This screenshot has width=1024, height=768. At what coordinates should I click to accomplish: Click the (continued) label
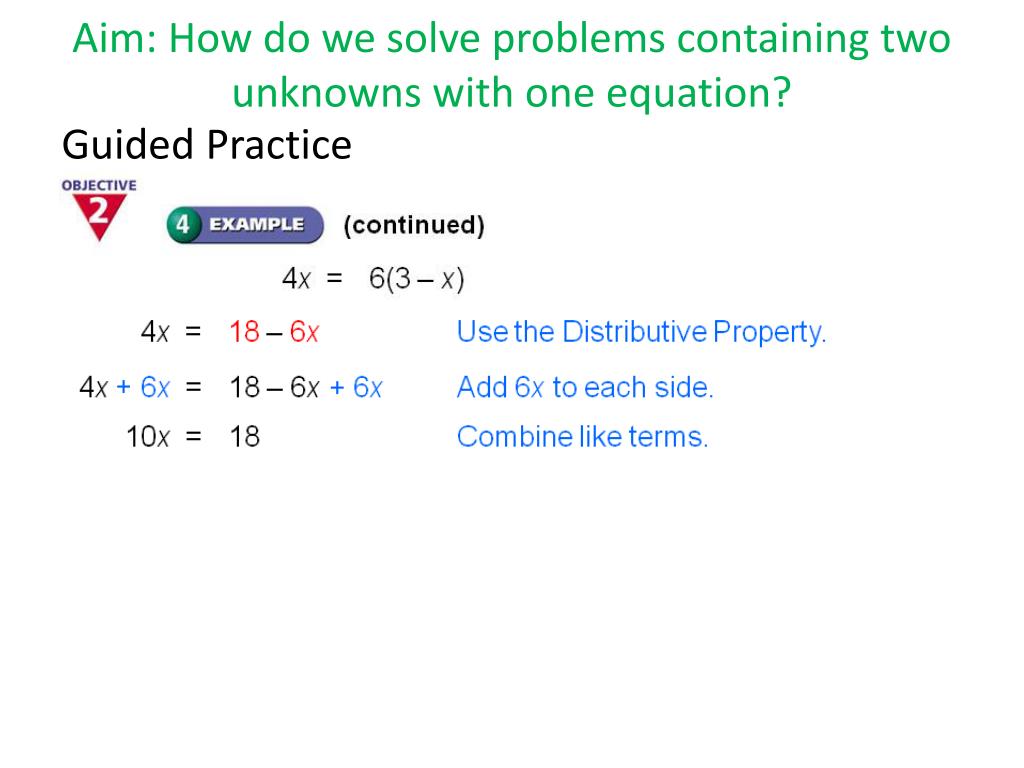414,225
